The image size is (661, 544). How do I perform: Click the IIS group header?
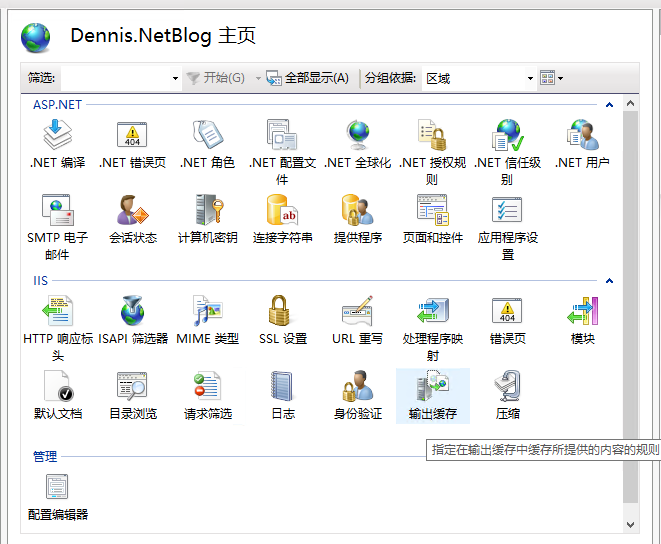(40, 281)
